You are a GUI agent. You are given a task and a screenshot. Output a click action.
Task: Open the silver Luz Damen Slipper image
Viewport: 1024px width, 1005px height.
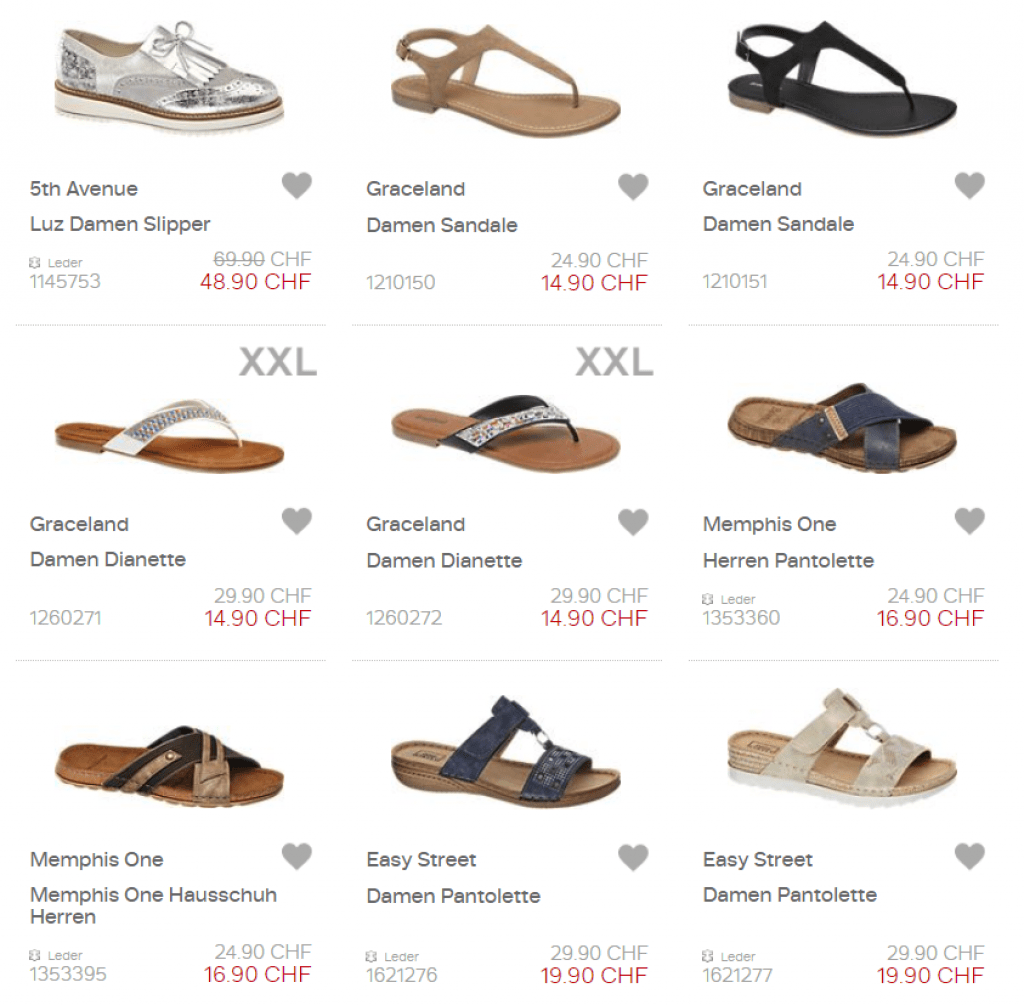[x=169, y=76]
